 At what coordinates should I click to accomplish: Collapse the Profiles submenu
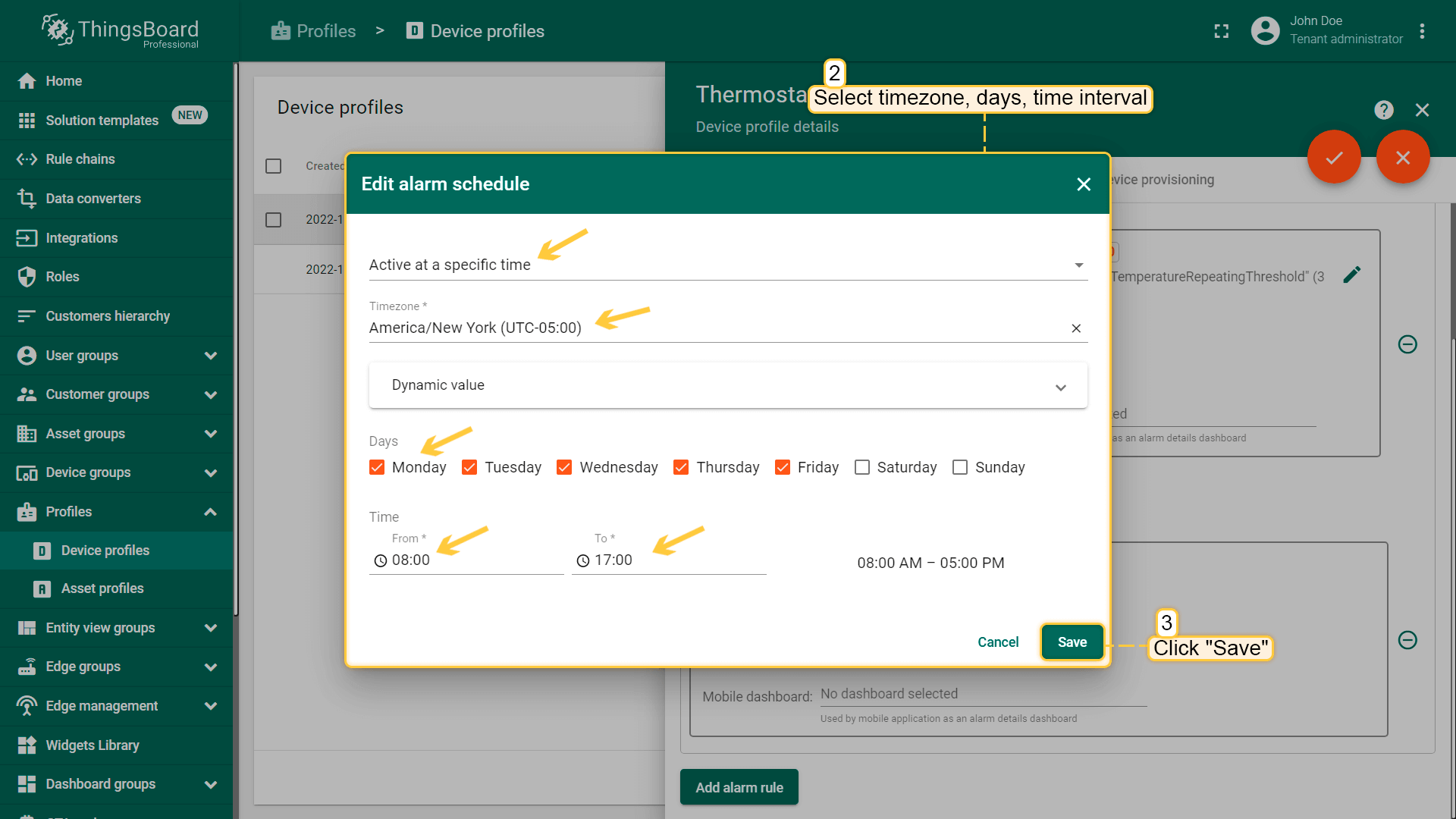211,512
